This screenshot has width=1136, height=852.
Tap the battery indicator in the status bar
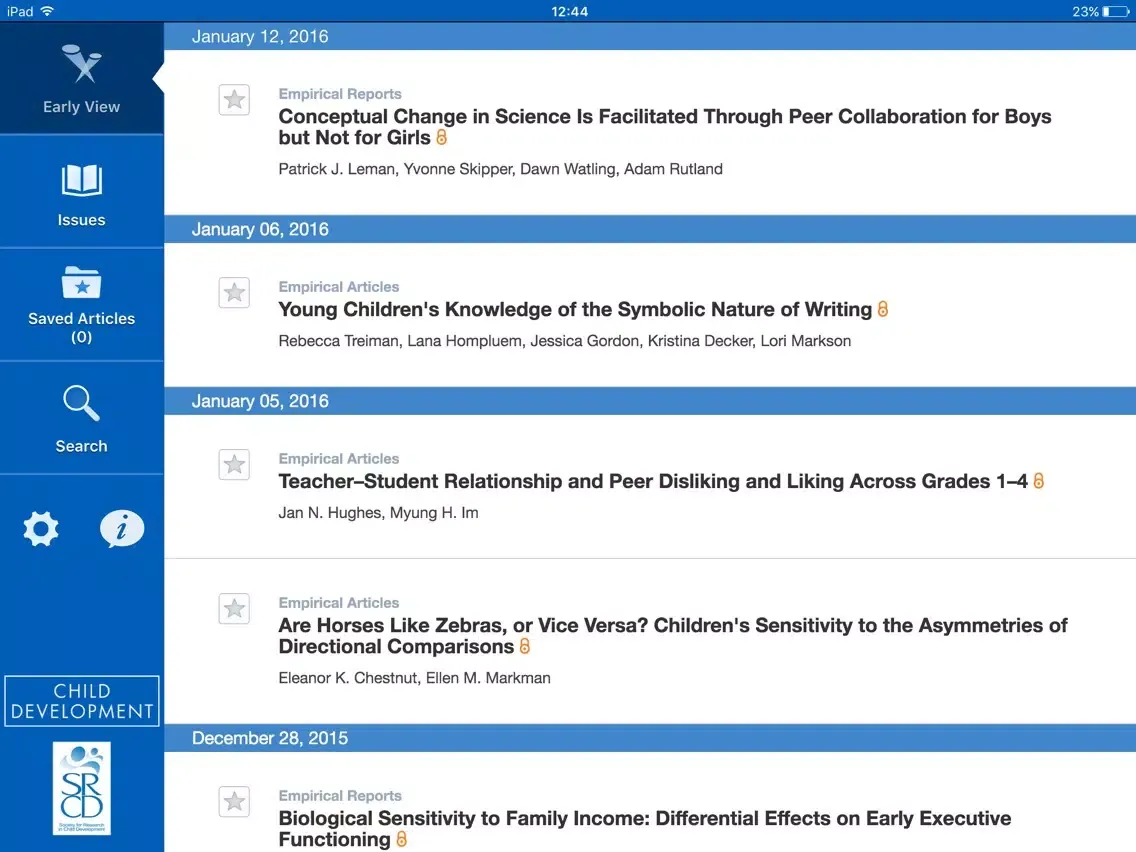1115,12
